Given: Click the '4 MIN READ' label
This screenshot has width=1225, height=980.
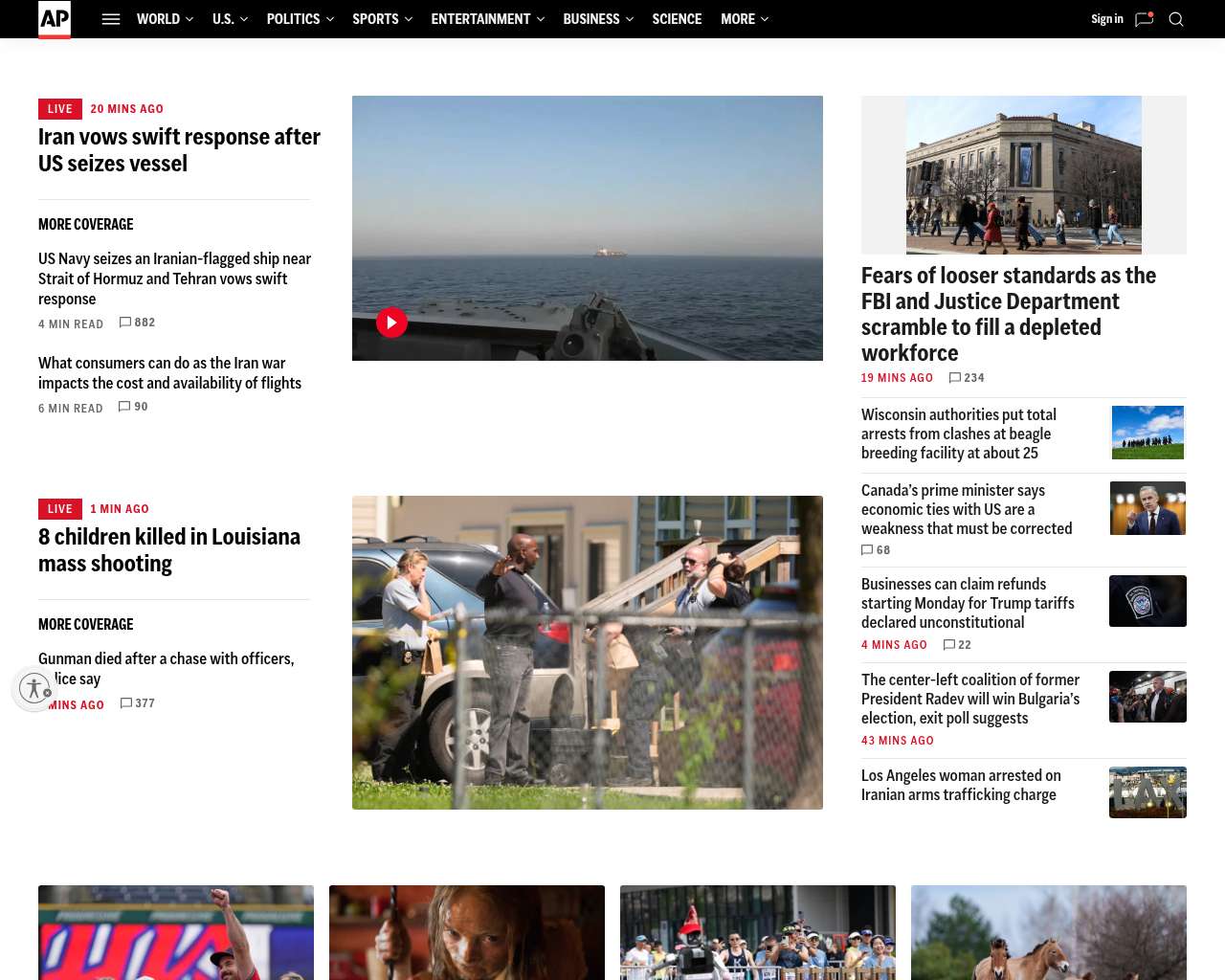Looking at the screenshot, I should (71, 324).
